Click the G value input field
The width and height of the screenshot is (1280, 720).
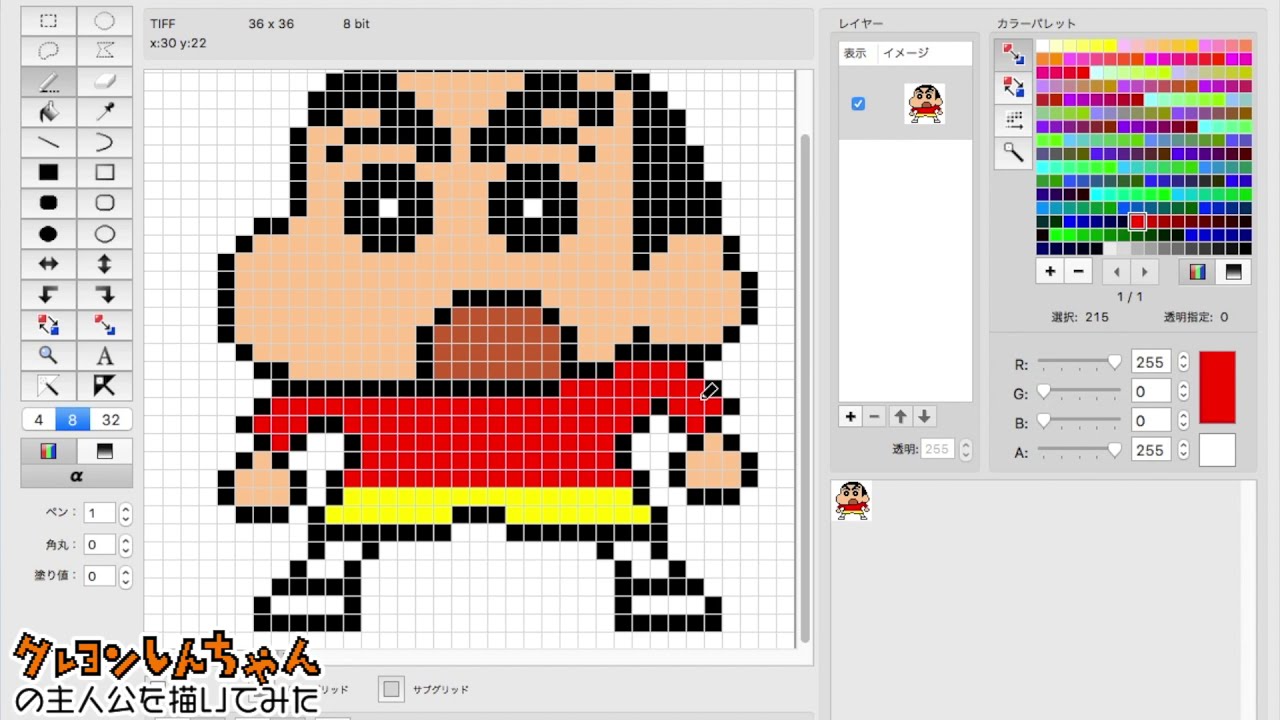1151,391
